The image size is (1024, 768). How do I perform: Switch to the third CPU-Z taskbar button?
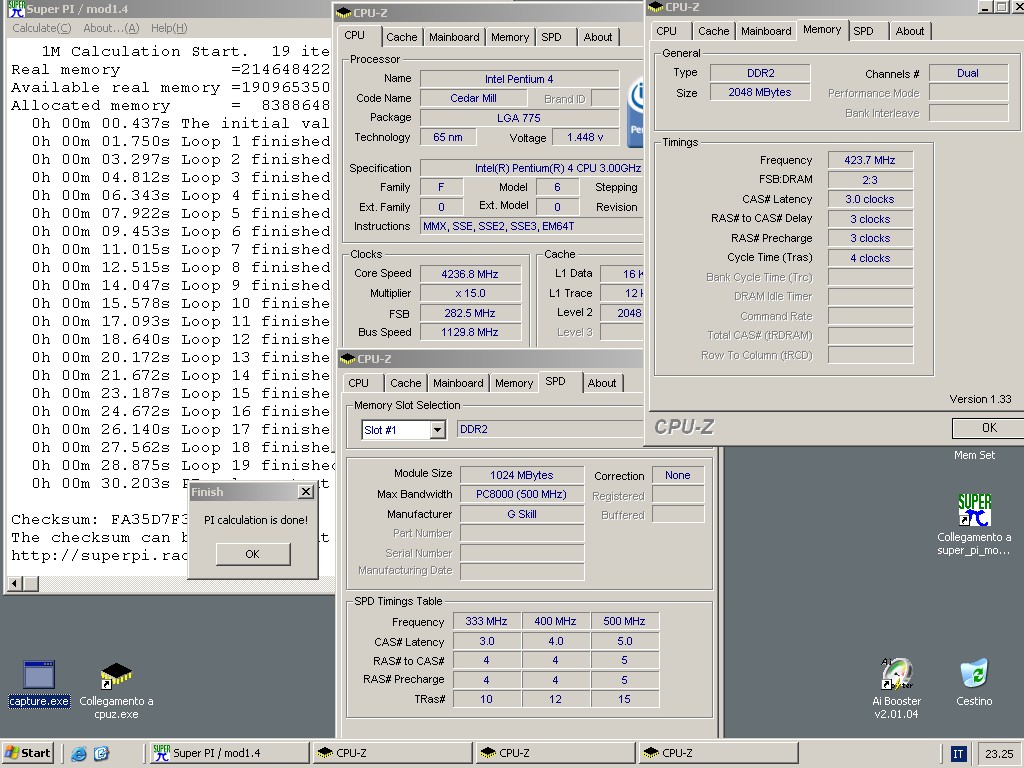(718, 753)
